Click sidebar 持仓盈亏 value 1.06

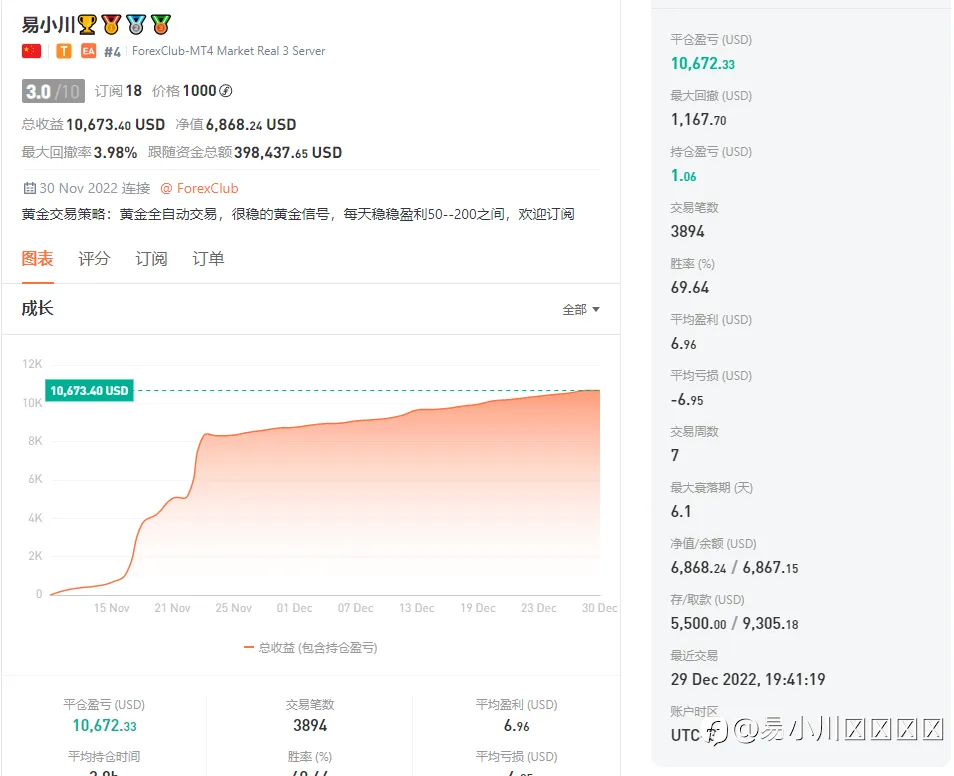(684, 175)
